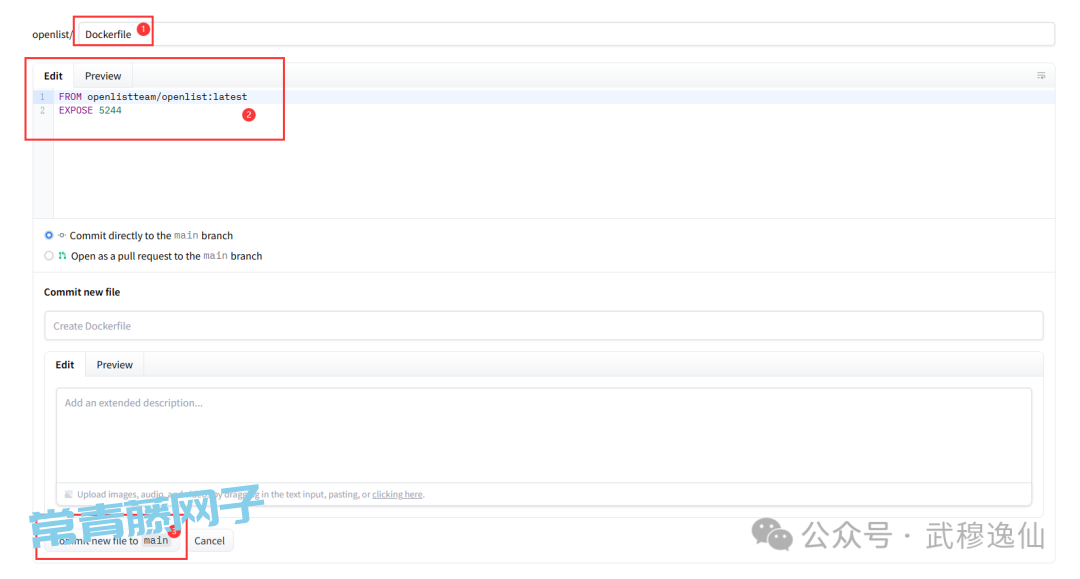This screenshot has height=579, width=1080.
Task: Open the 'openlist/' path breadcrumb
Action: [x=50, y=34]
